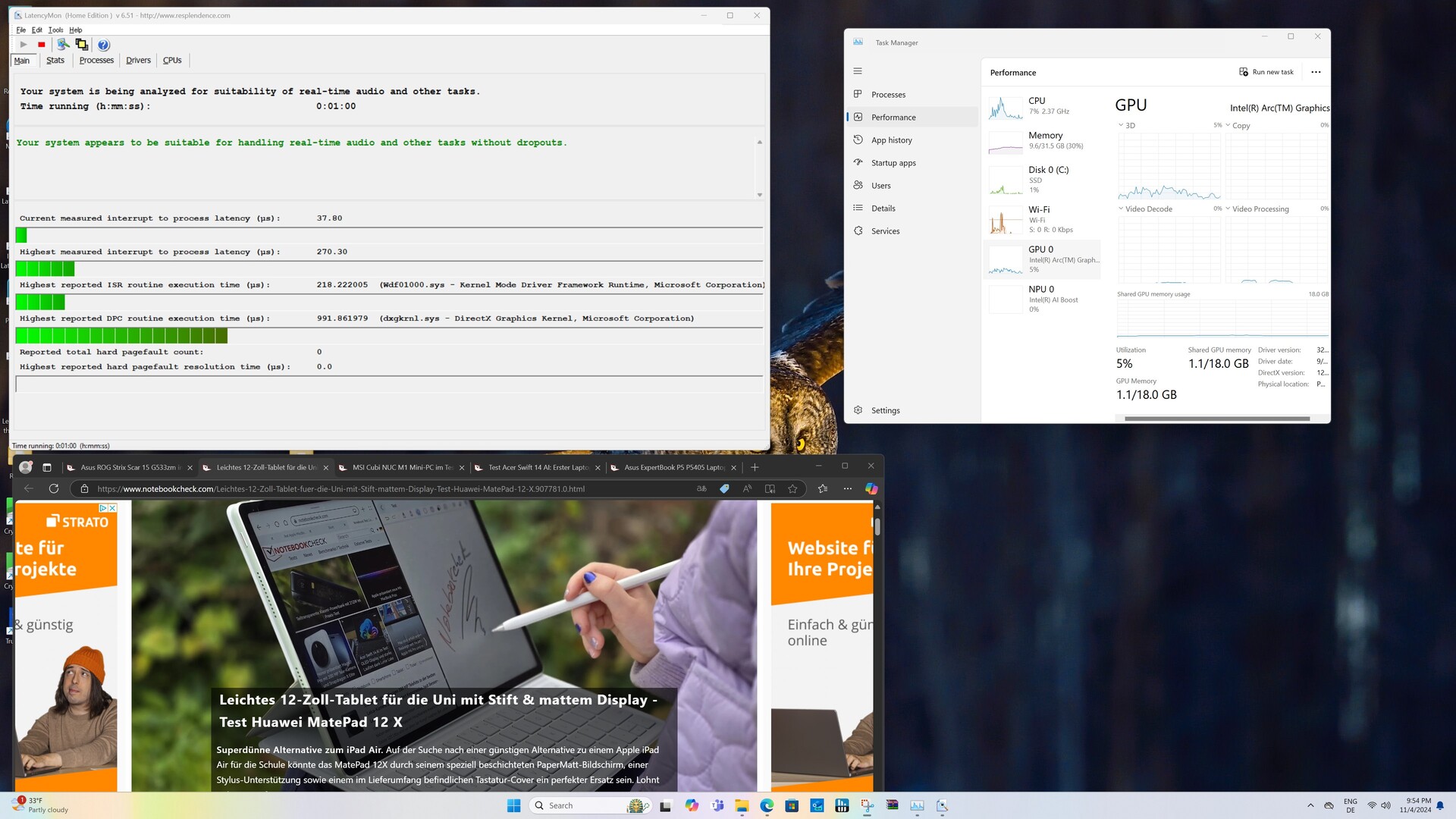This screenshot has width=1456, height=819.
Task: Open the Copy engine graph dropdown
Action: click(1228, 125)
